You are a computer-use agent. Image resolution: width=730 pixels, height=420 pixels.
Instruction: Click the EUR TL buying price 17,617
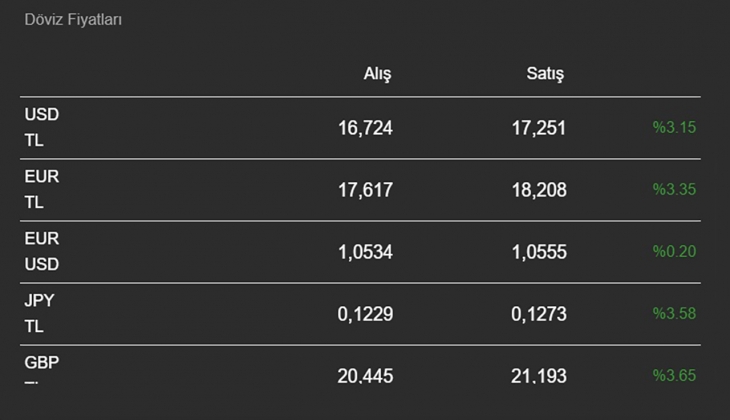pyautogui.click(x=365, y=189)
